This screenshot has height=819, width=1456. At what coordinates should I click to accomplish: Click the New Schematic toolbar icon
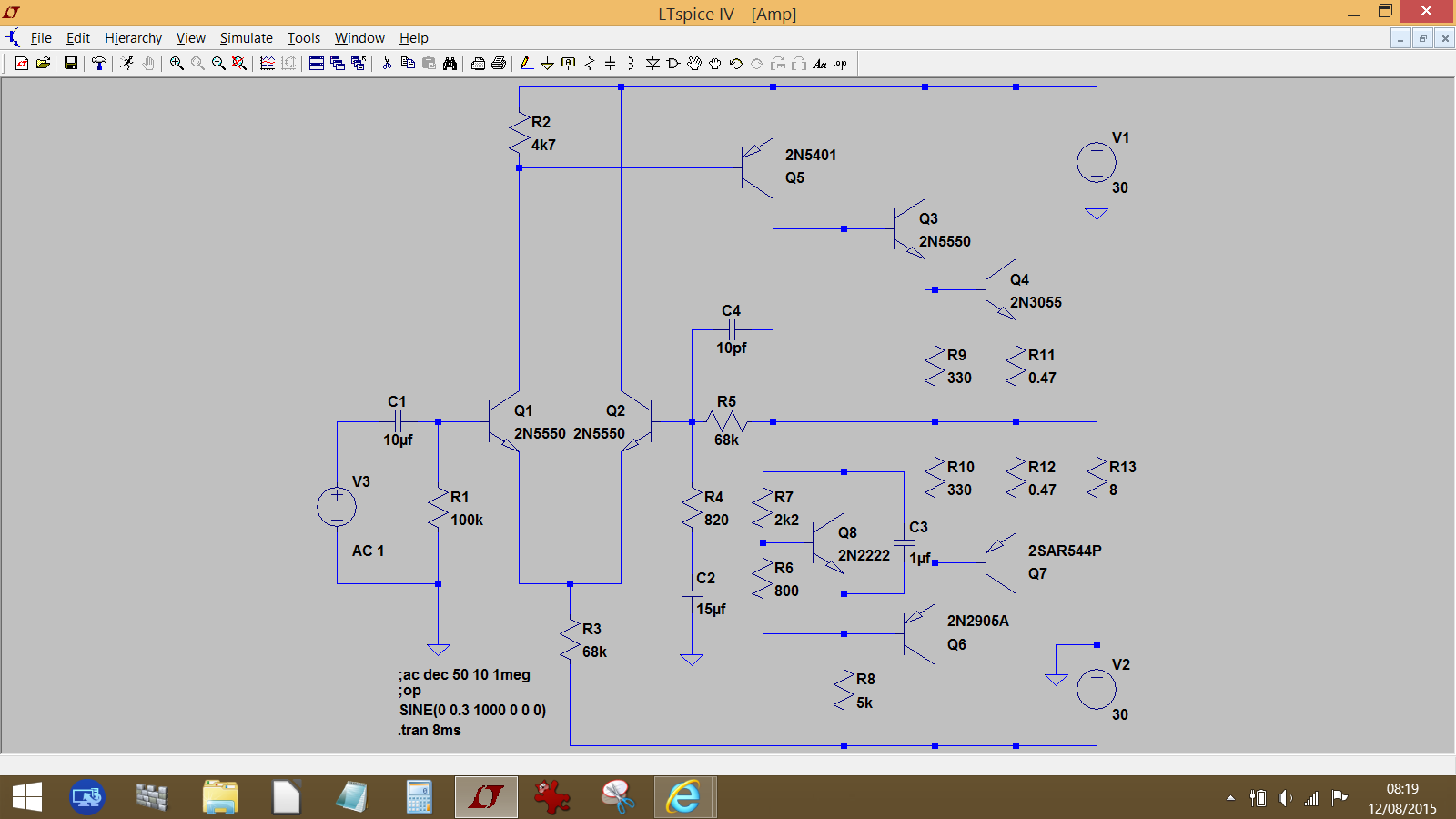pyautogui.click(x=22, y=63)
